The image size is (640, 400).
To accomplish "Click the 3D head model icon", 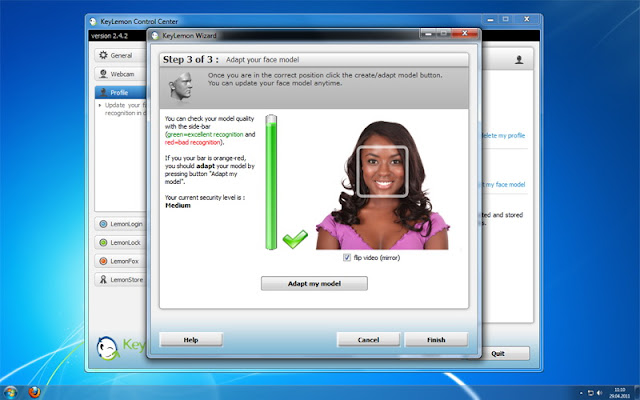I will tap(180, 87).
